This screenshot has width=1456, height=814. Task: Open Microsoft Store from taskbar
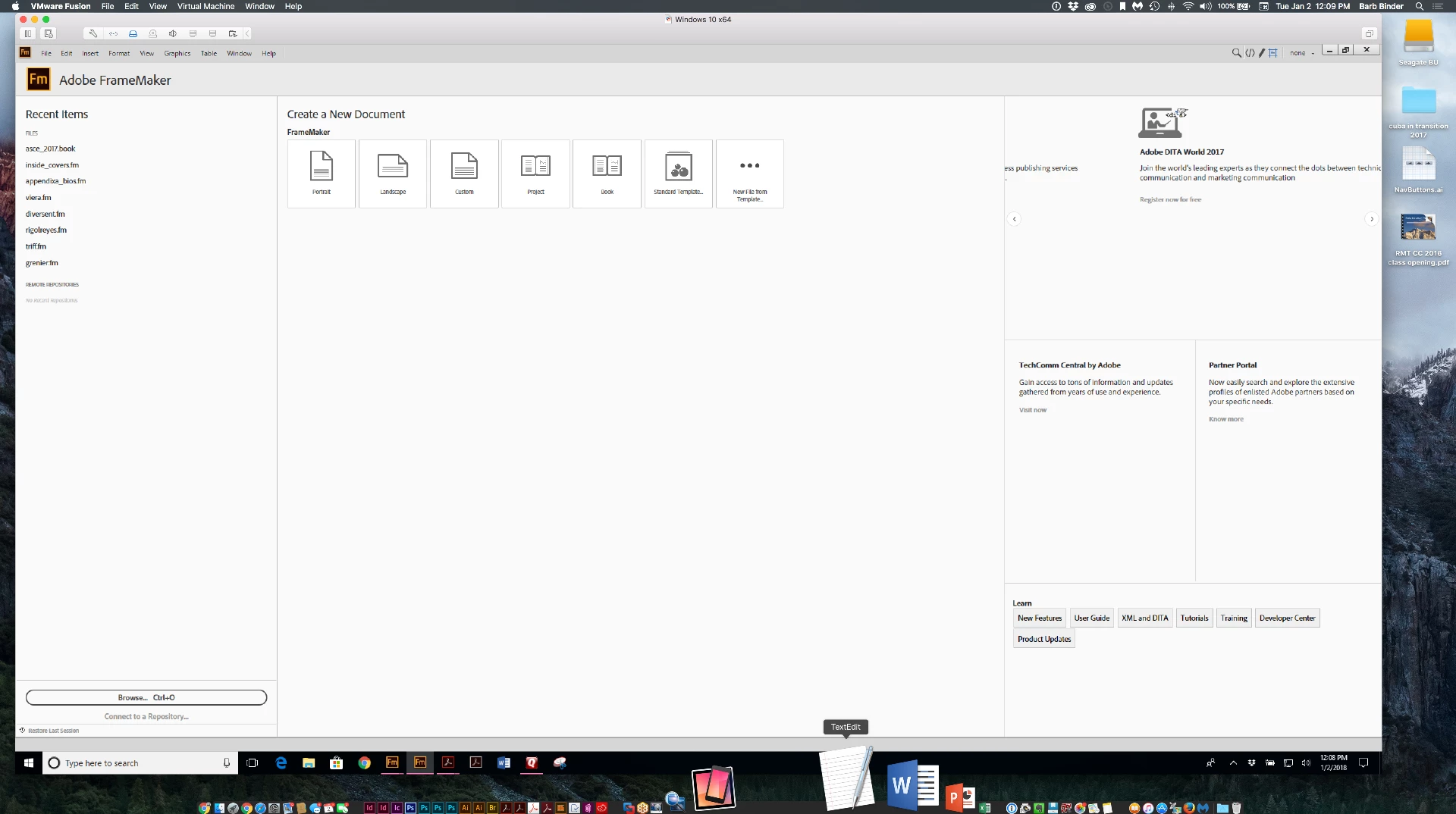(x=337, y=763)
